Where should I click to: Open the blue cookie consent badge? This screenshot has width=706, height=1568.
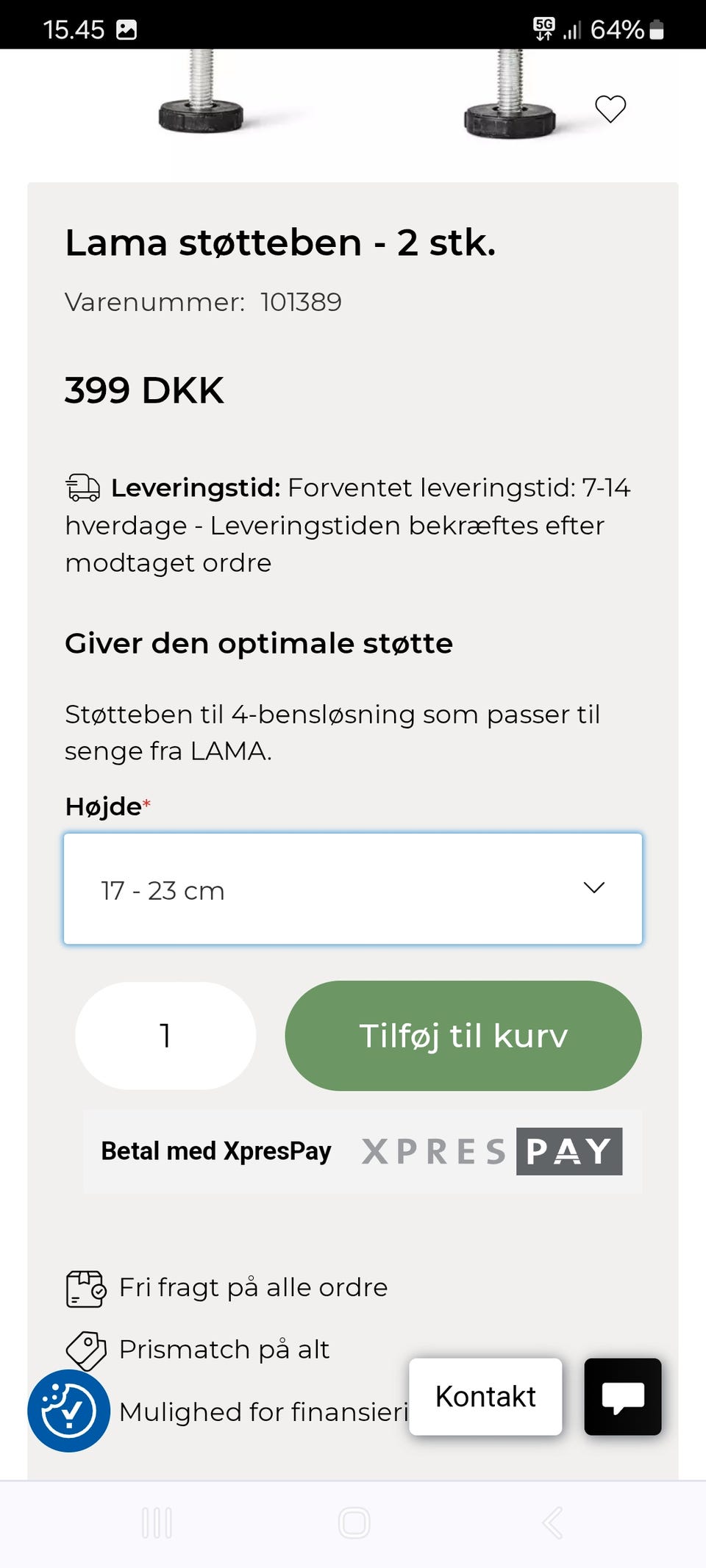click(x=68, y=1410)
